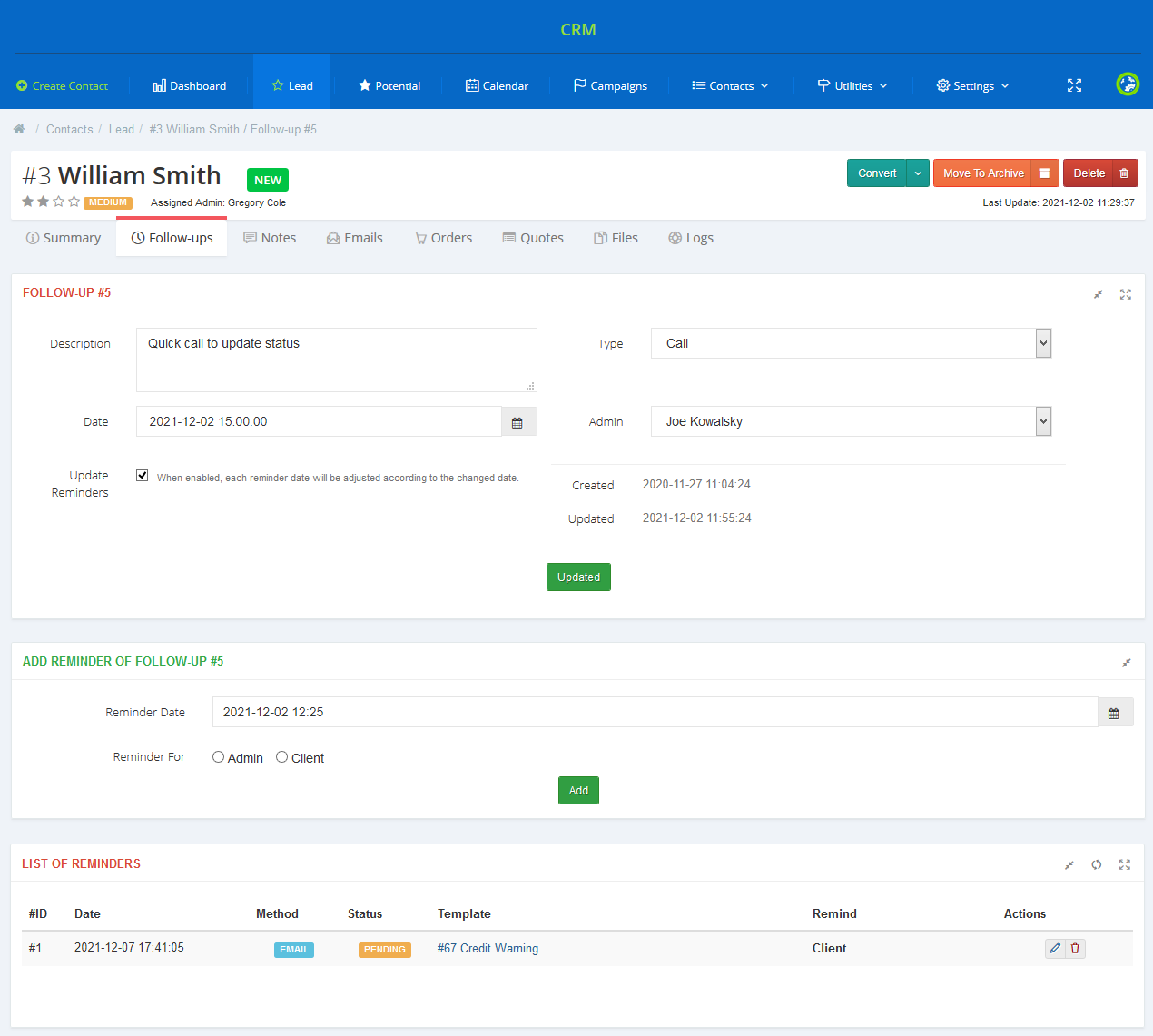The height and width of the screenshot is (1036, 1153).
Task: Open Campaigns in navbar
Action: 610,86
